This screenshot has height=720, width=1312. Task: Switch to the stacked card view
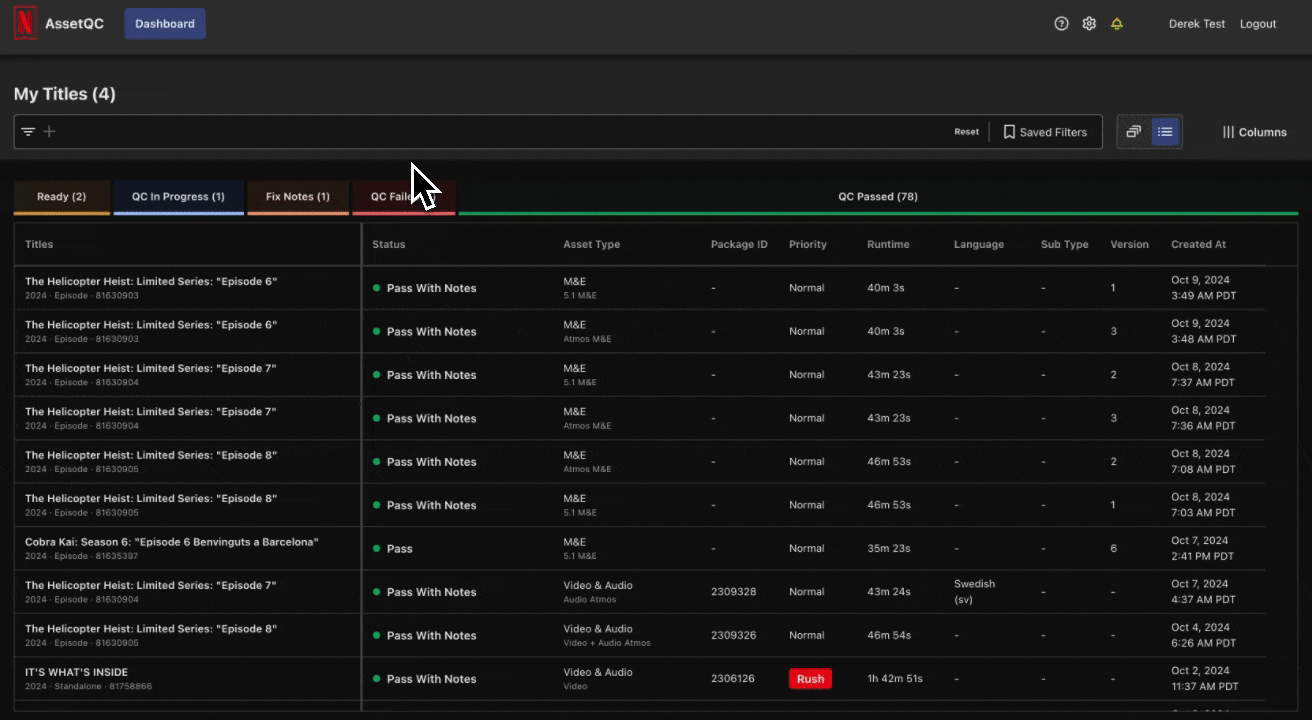click(1134, 132)
